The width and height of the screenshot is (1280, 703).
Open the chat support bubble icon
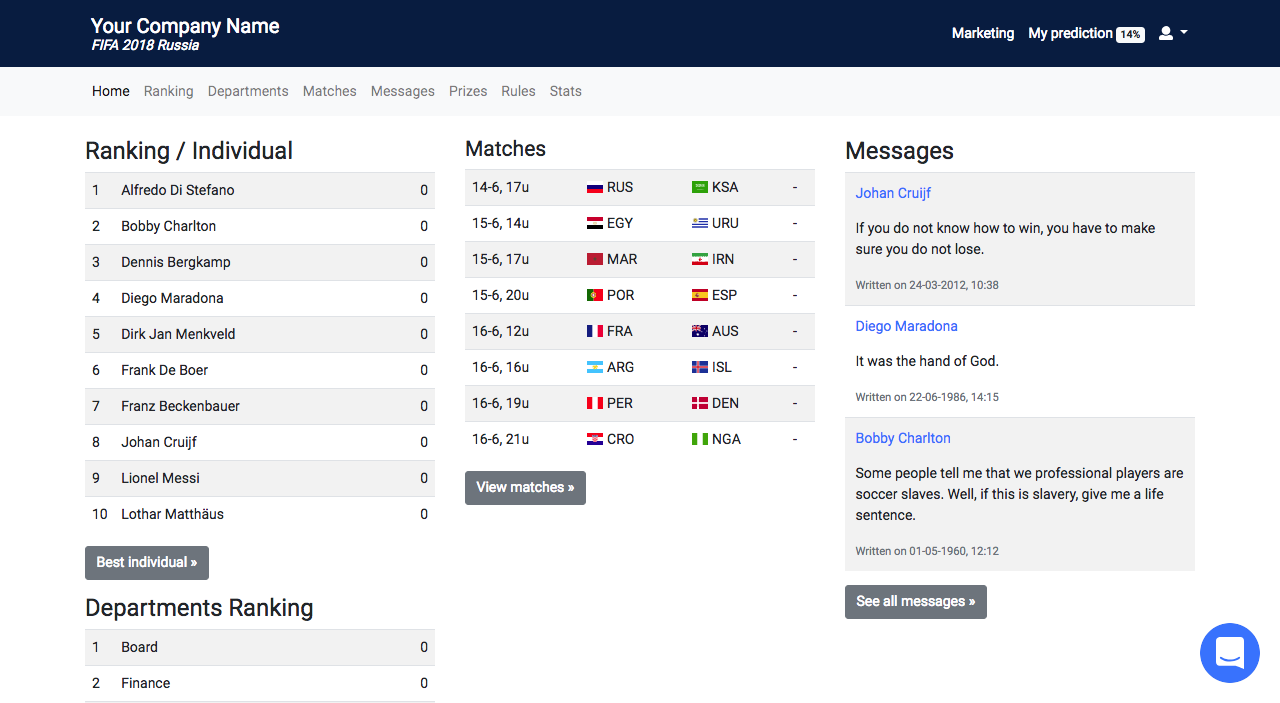(1229, 653)
